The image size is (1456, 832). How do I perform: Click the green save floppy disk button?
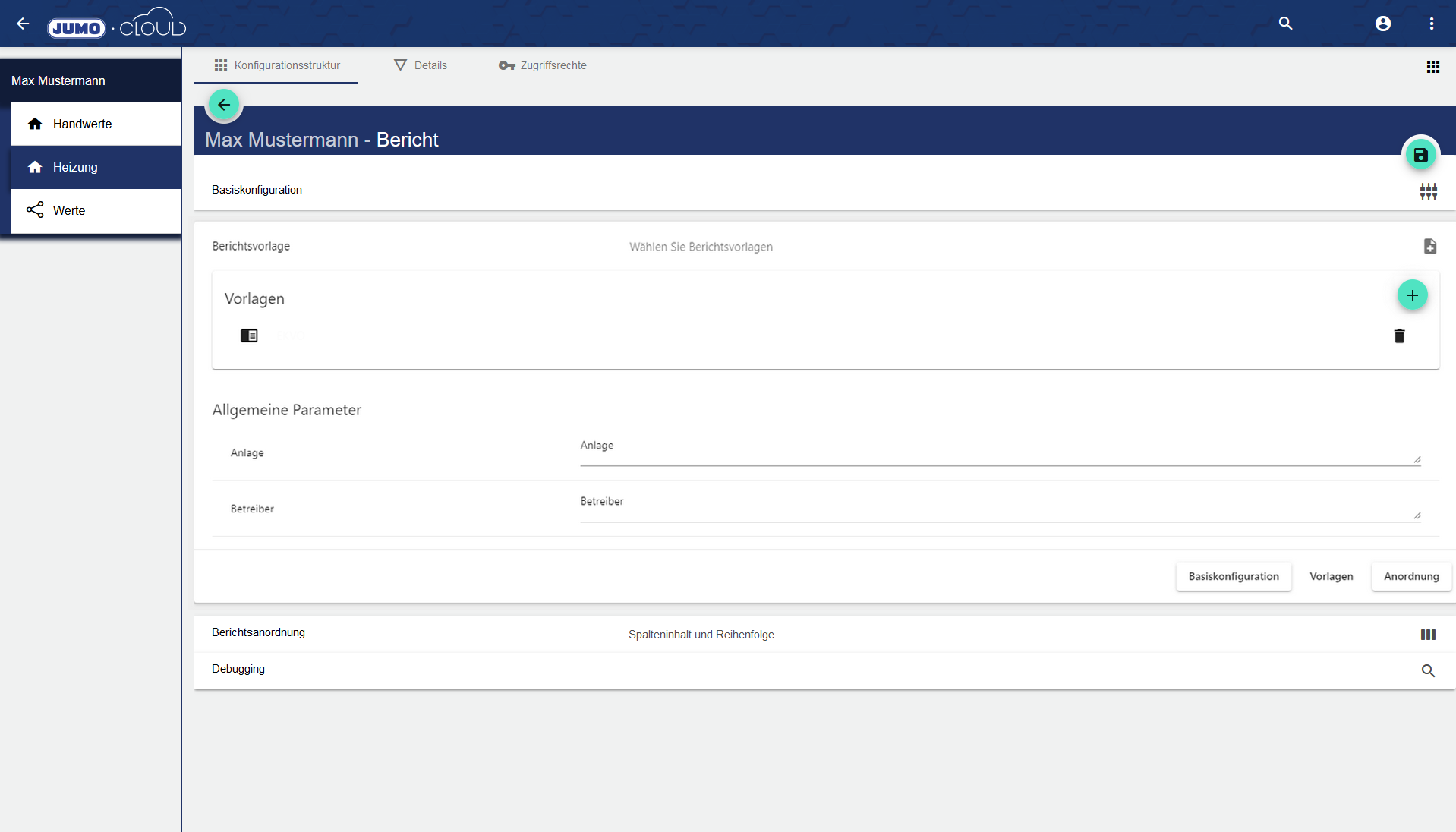click(x=1420, y=156)
